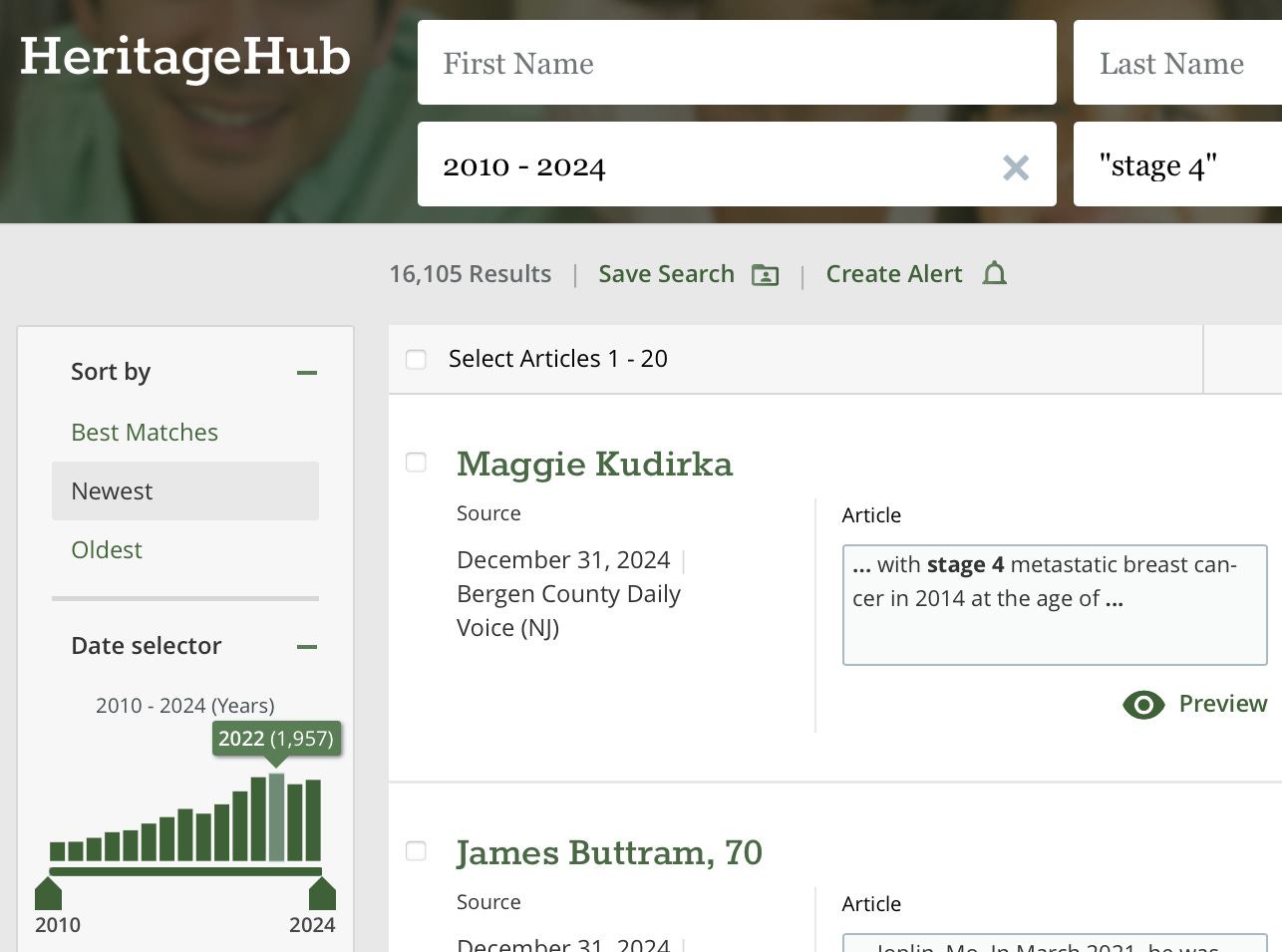This screenshot has height=952, width=1282.
Task: Click the 16,105 Results count text
Action: [470, 274]
